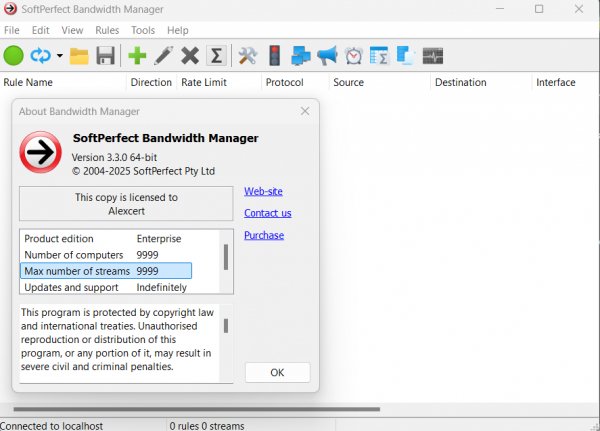Click the Rate Limit column header
The image size is (600, 431).
click(x=219, y=82)
